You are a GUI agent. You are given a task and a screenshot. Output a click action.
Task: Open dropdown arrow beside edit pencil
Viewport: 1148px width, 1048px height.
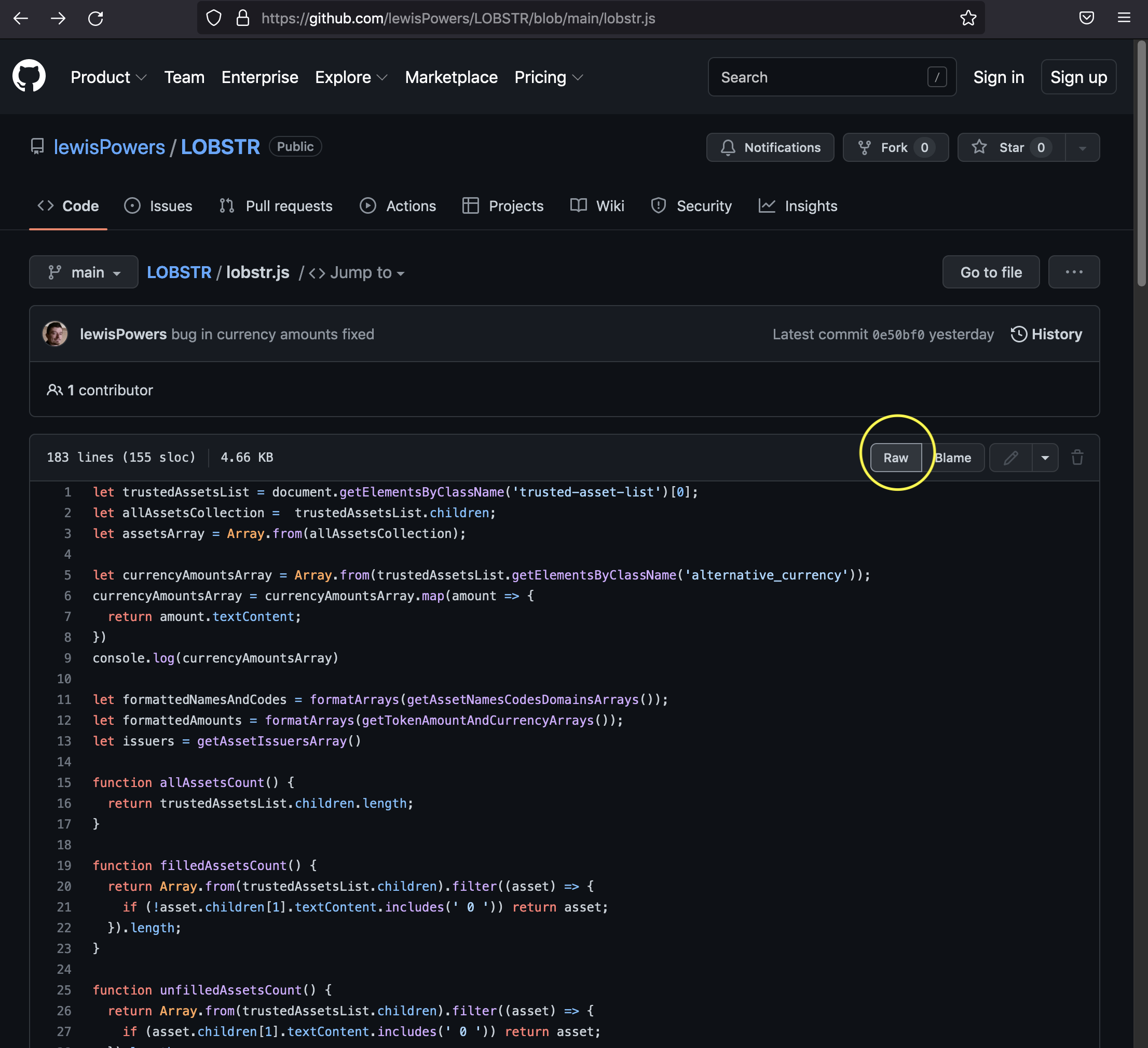[x=1045, y=458]
